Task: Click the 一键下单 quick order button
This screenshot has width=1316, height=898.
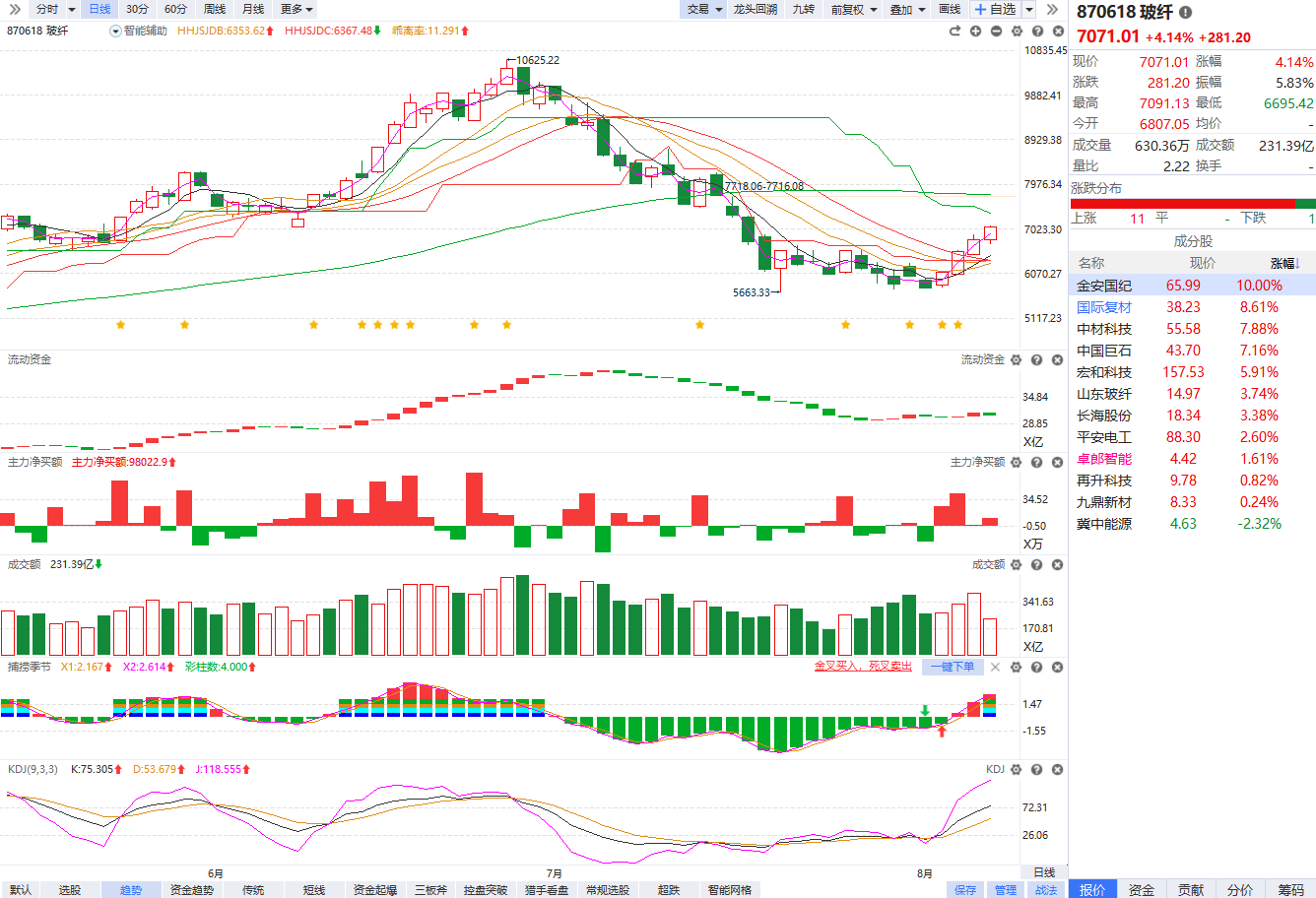Action: point(953,667)
